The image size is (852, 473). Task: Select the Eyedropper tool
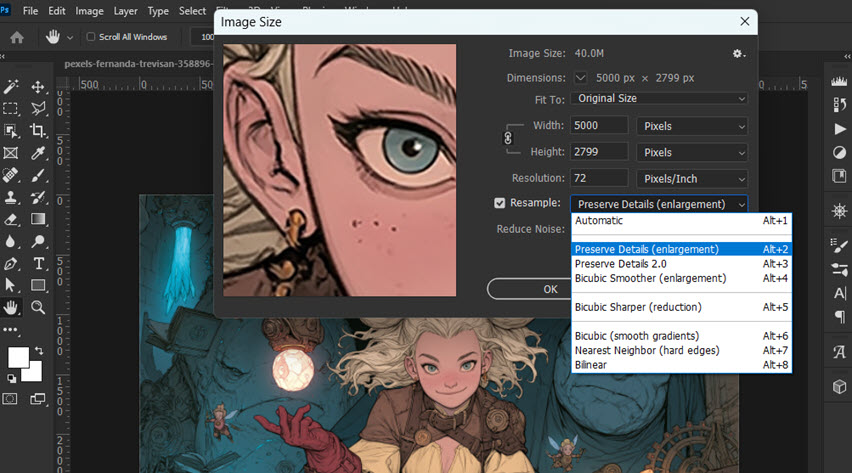(37, 153)
